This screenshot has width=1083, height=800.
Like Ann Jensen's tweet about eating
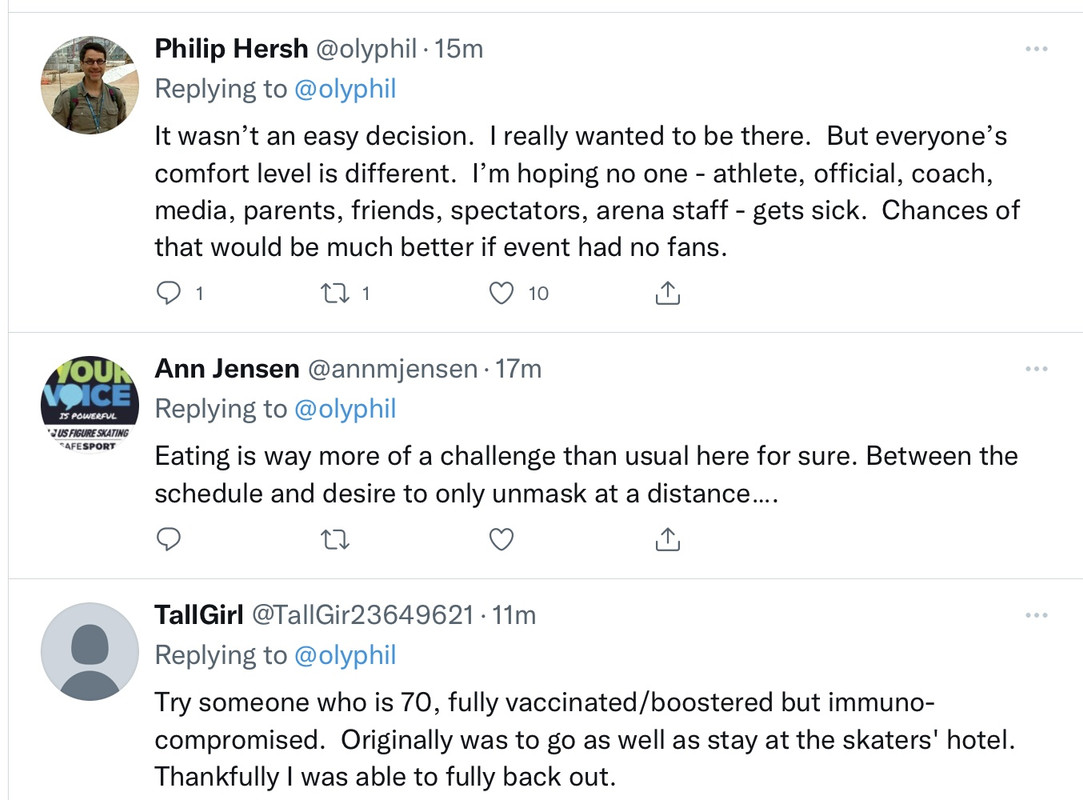[501, 540]
